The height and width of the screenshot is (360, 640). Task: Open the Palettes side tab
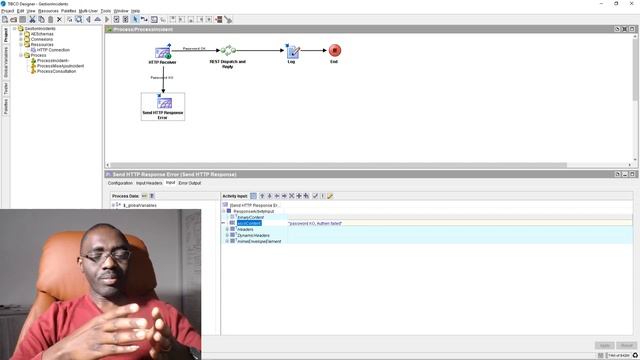click(6, 106)
